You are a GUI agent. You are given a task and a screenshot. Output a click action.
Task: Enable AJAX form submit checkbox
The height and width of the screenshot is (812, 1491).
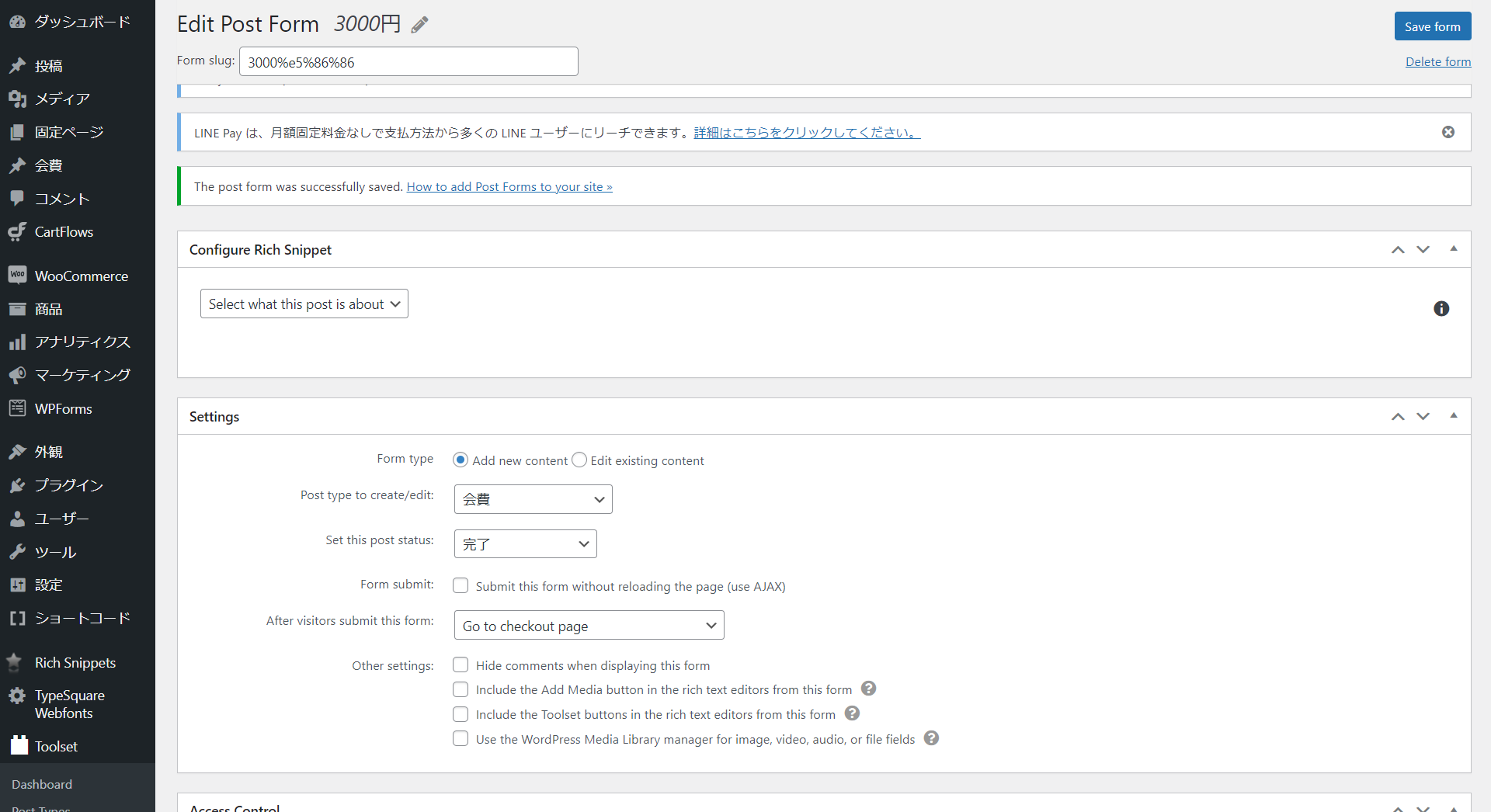(x=461, y=585)
